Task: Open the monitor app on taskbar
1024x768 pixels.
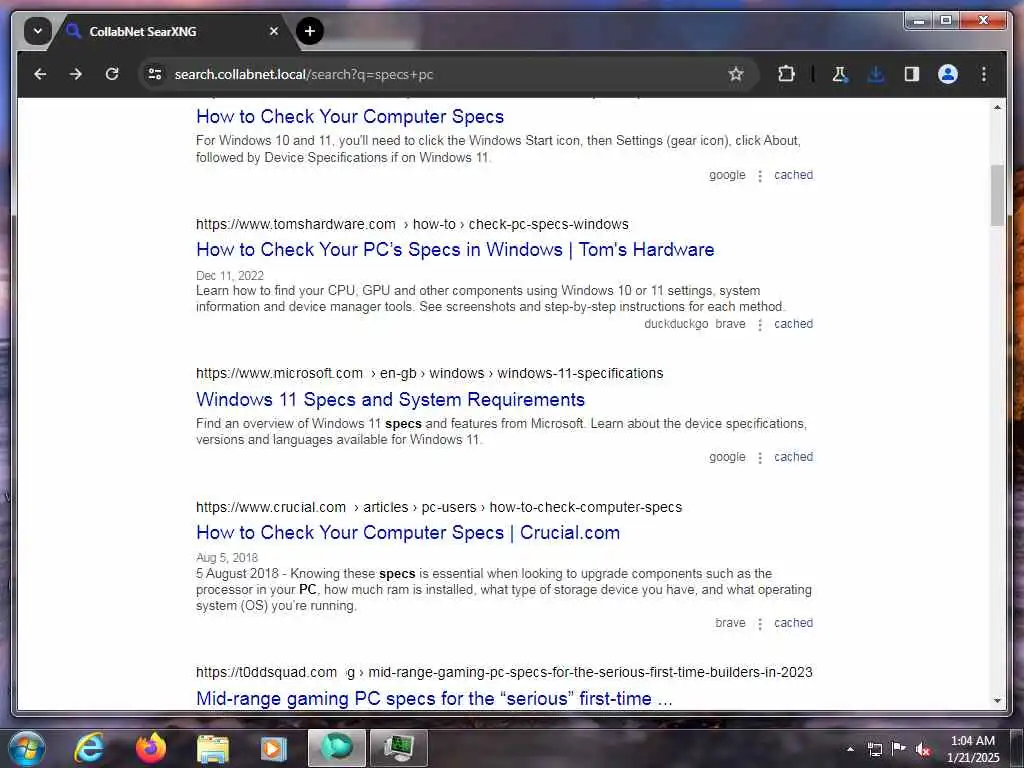Action: coord(398,748)
